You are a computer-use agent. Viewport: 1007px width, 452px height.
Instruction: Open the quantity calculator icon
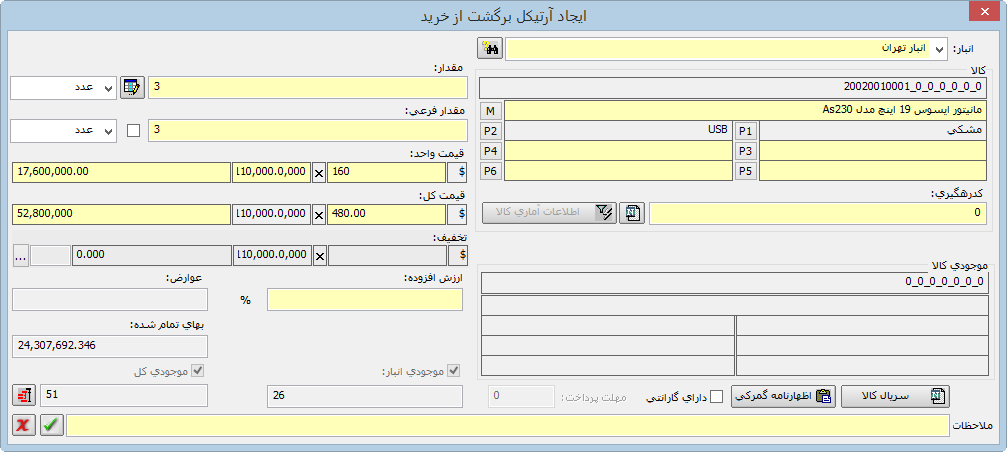coord(132,88)
